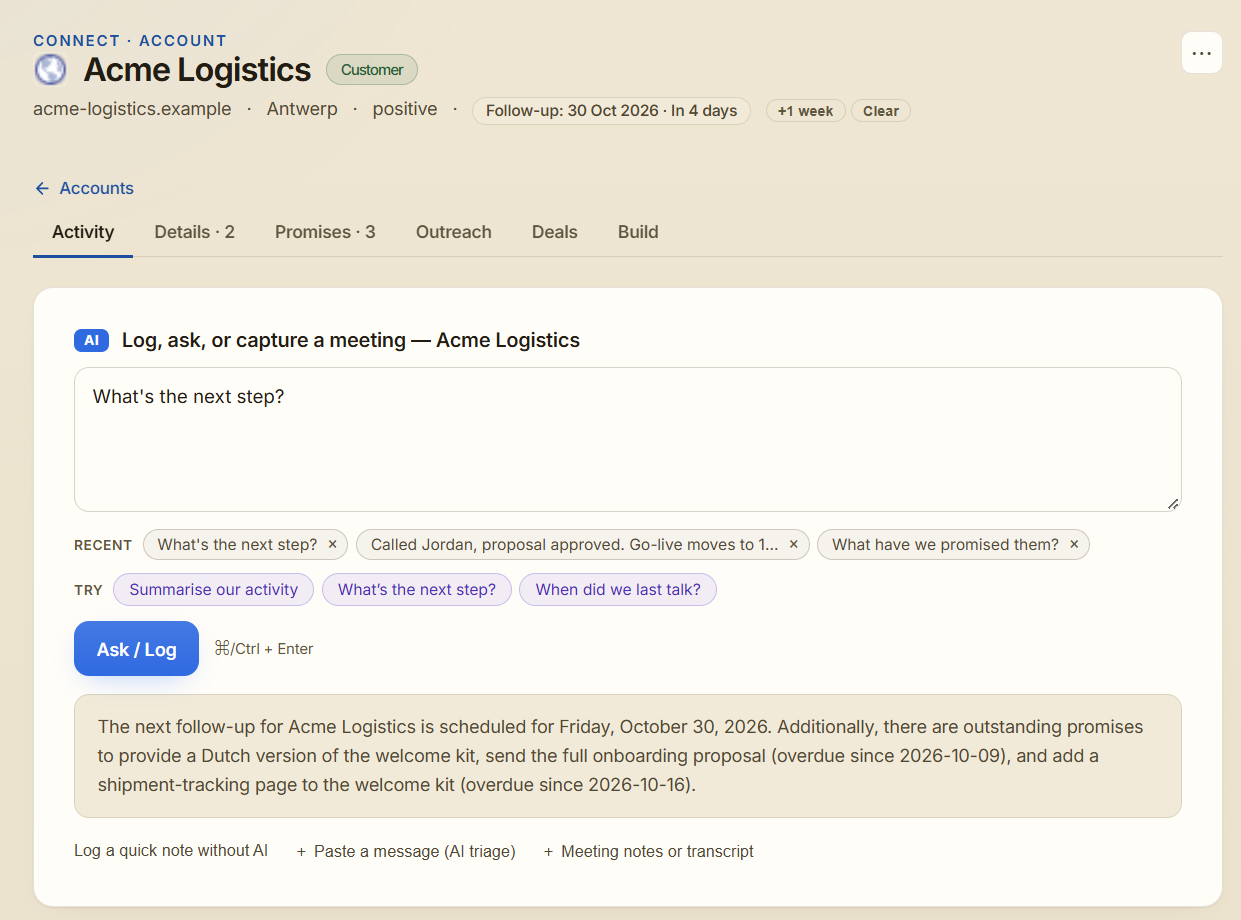1241x920 pixels.
Task: Select the Outreach tab
Action: coord(454,232)
